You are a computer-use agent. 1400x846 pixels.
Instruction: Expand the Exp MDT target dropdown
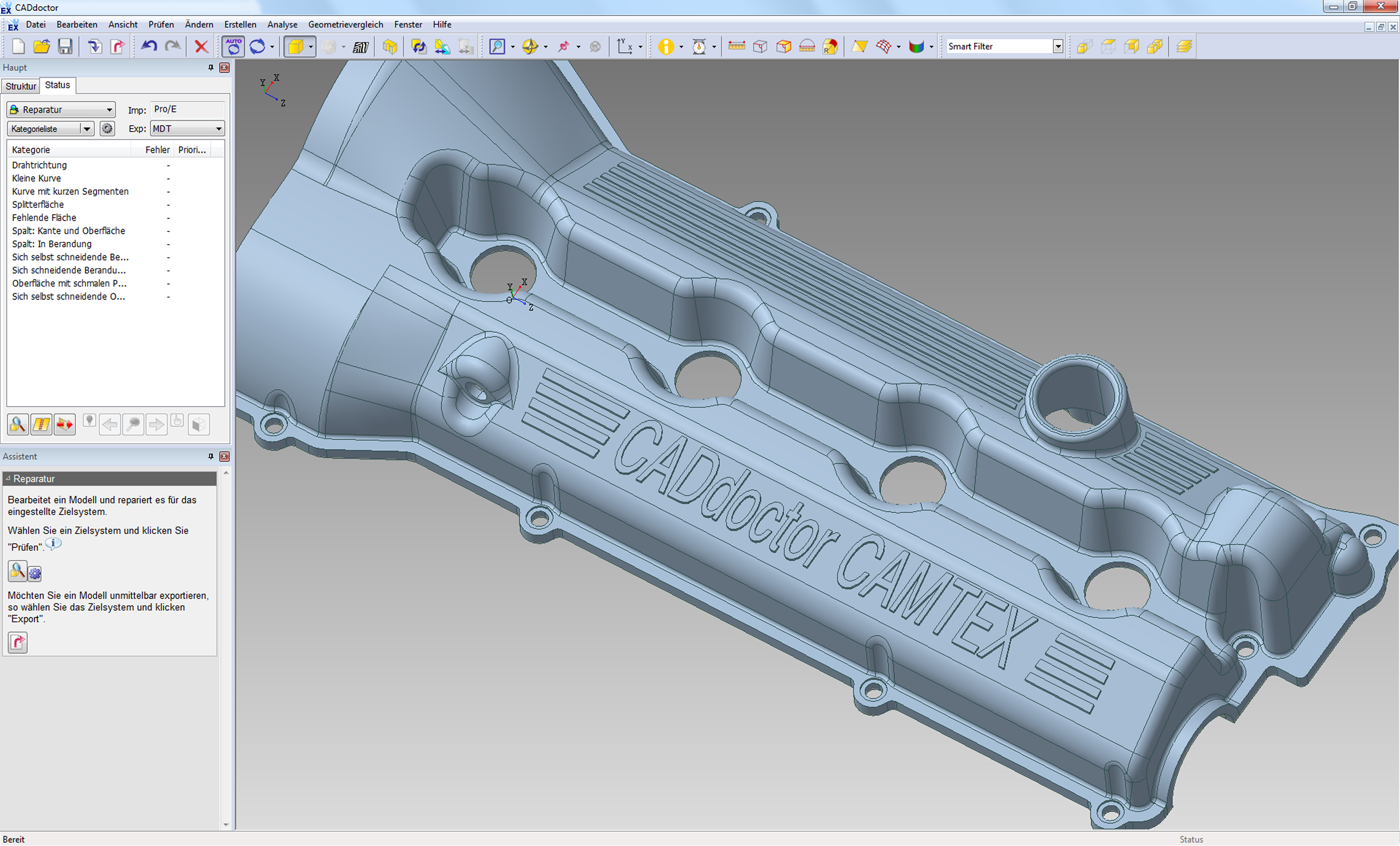click(218, 129)
